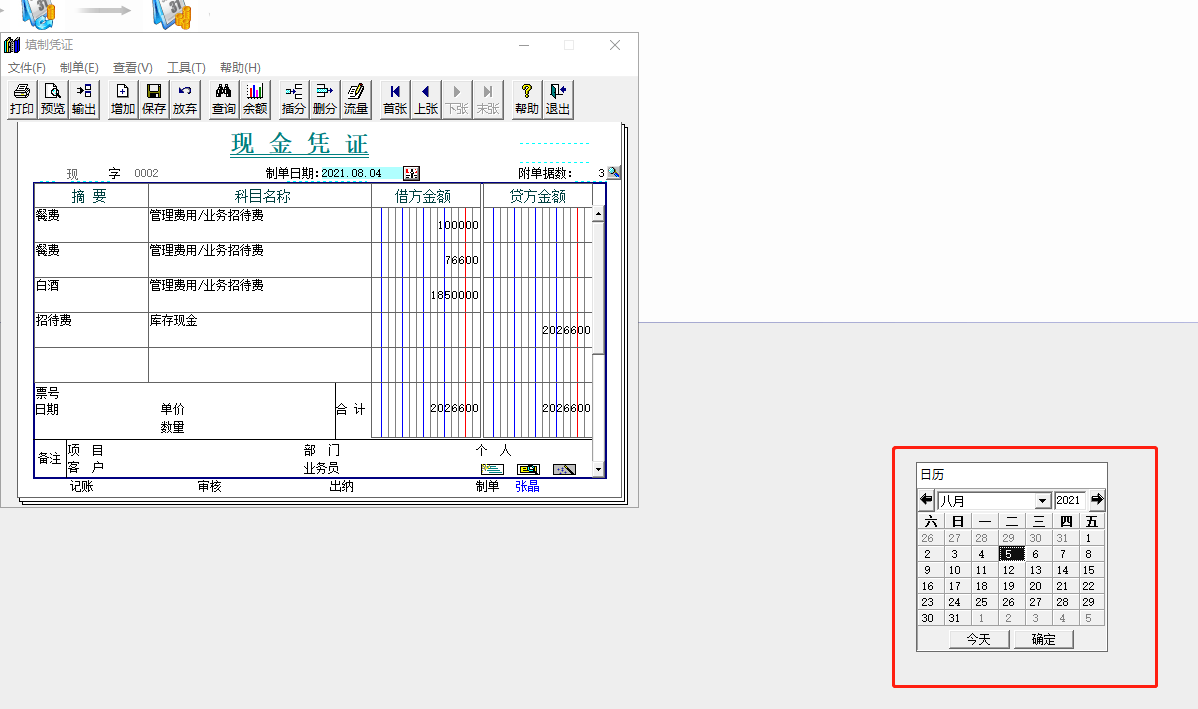
Task: Add a new voucher with 增加
Action: [x=122, y=99]
